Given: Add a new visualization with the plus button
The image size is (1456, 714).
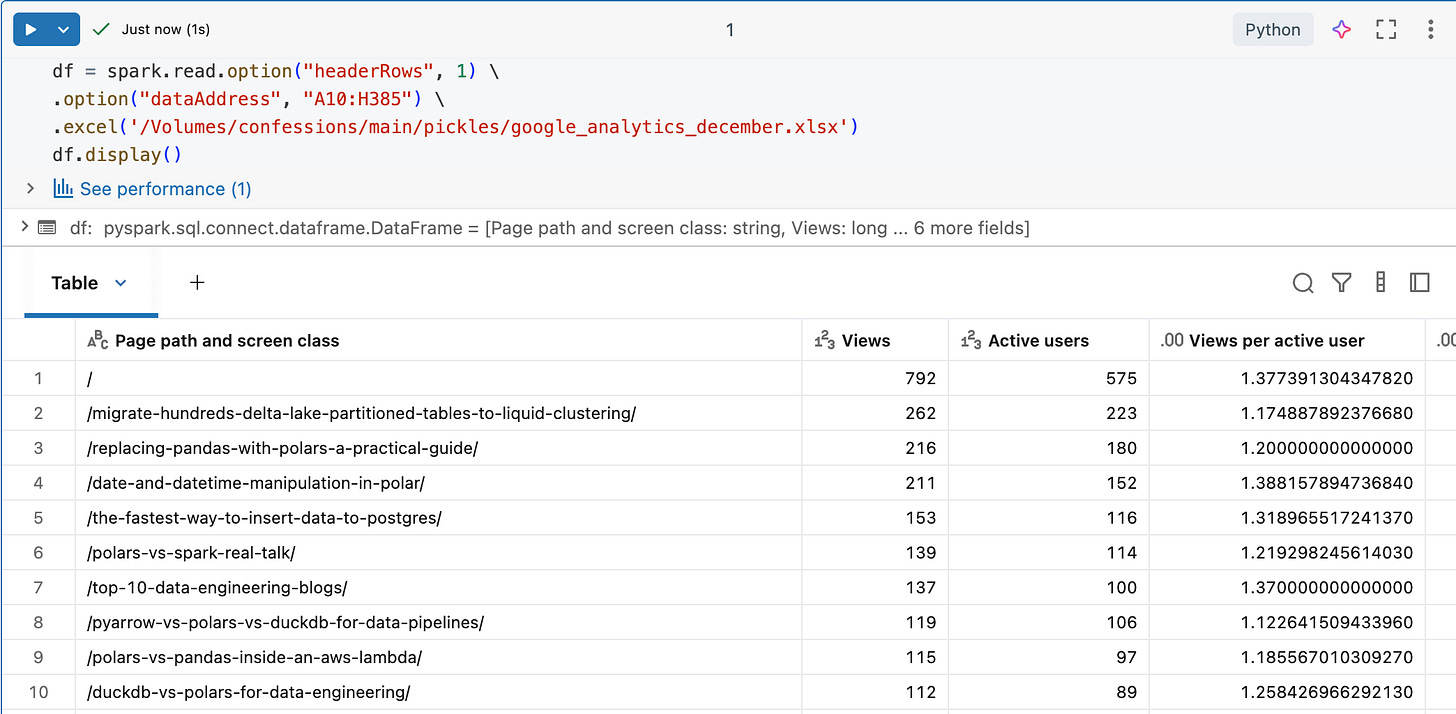Looking at the screenshot, I should coord(197,283).
